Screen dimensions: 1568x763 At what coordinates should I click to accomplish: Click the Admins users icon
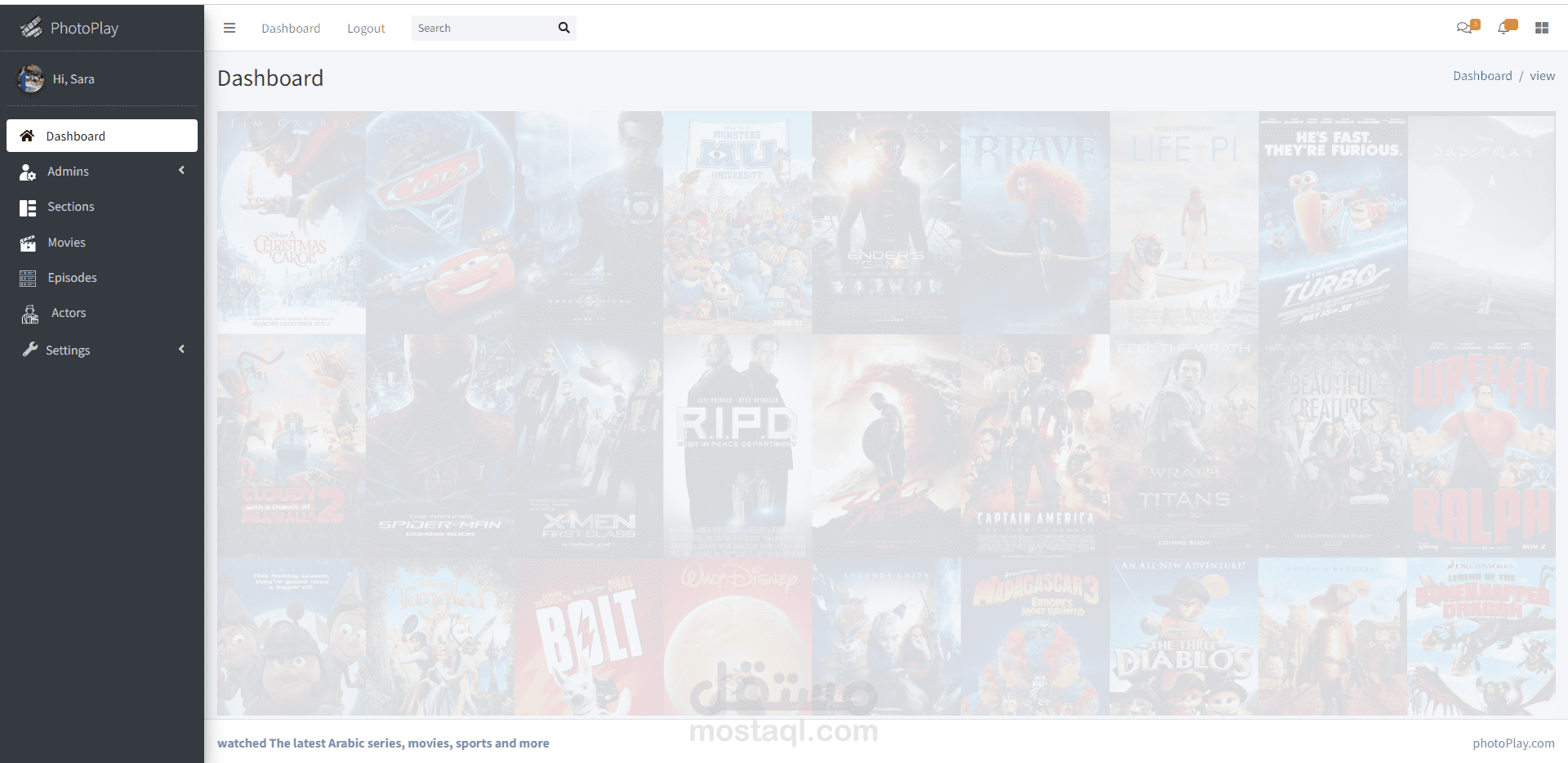[28, 172]
